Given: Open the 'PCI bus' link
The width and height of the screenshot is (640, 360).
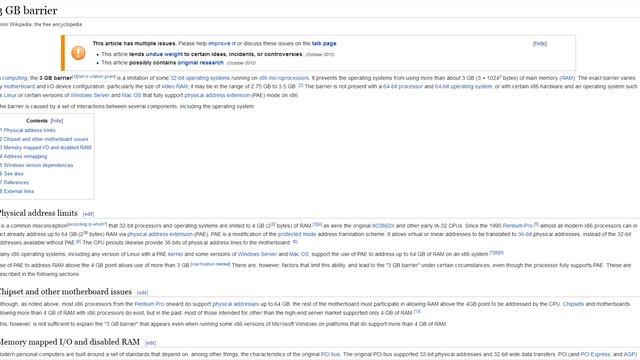Looking at the screenshot, I should click(x=330, y=355).
